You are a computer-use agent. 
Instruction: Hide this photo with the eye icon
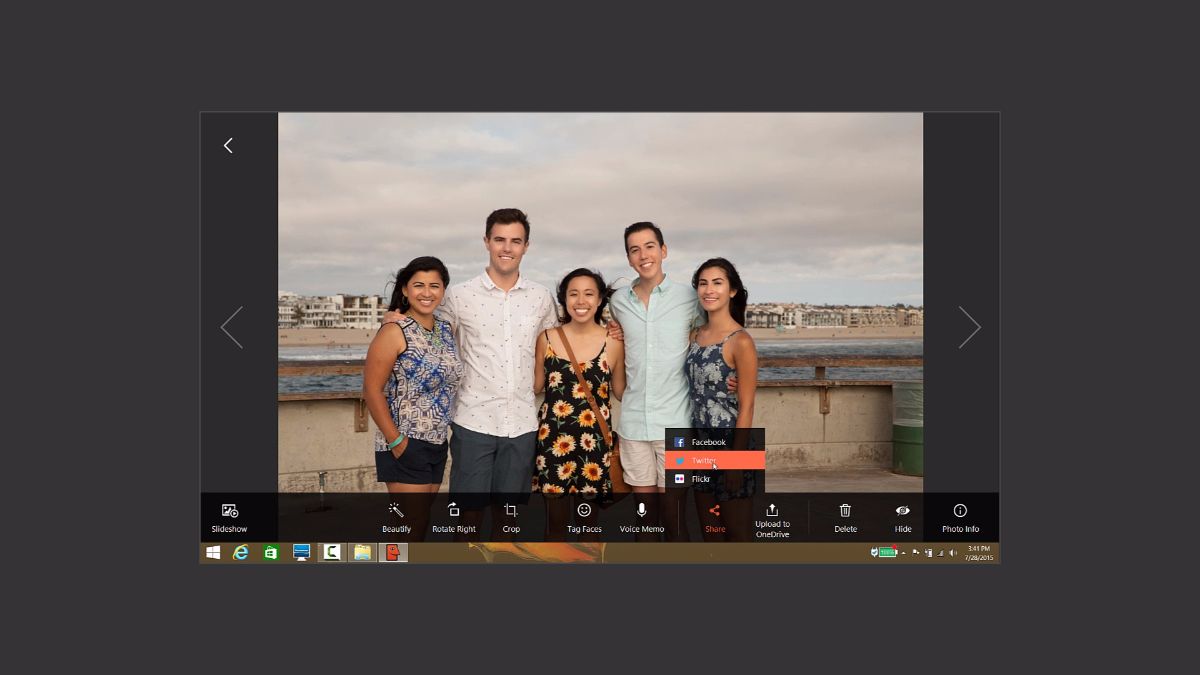pos(903,516)
